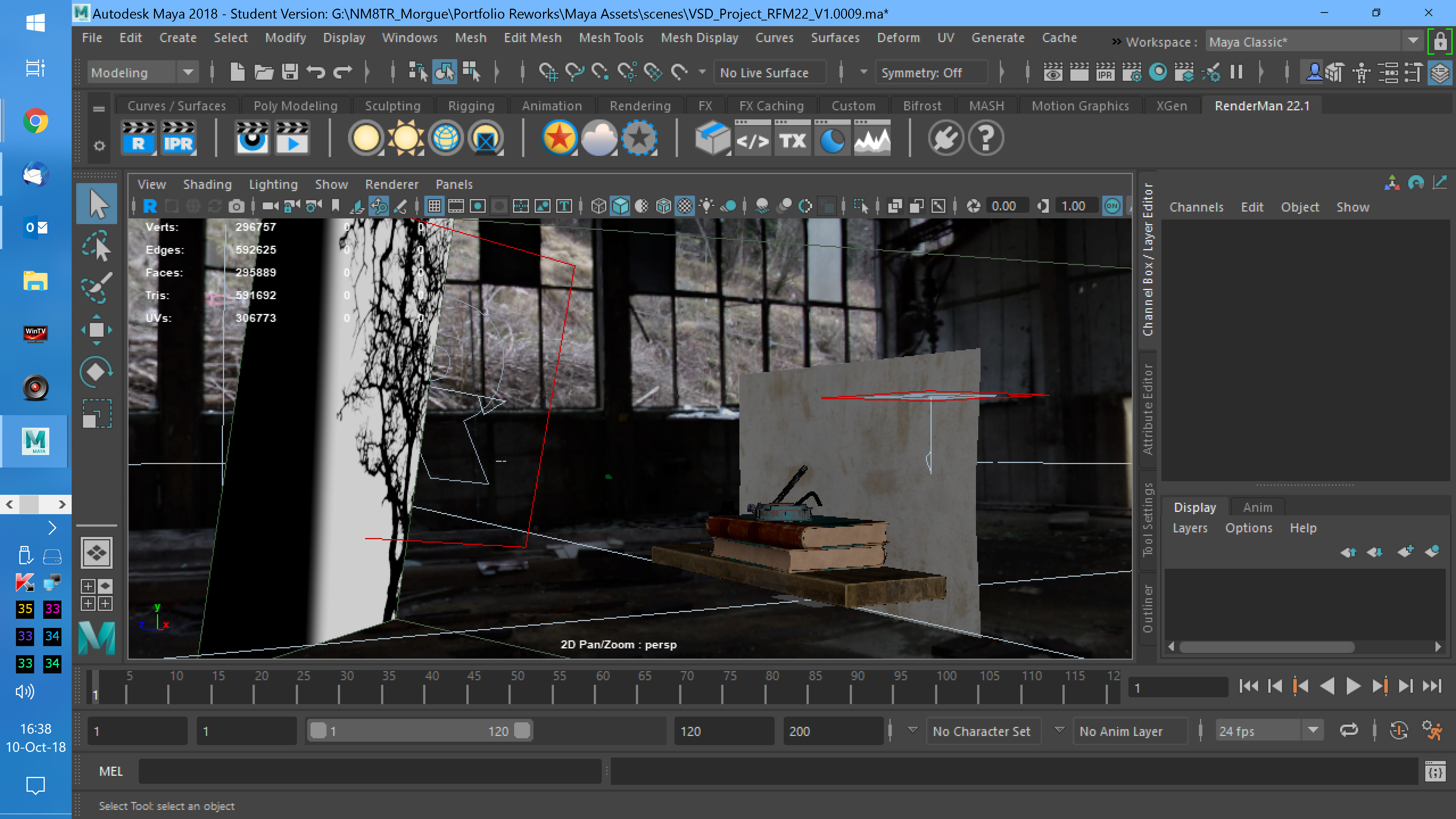Image resolution: width=1456 pixels, height=819 pixels.
Task: Toggle viewport grid display
Action: pyautogui.click(x=434, y=206)
